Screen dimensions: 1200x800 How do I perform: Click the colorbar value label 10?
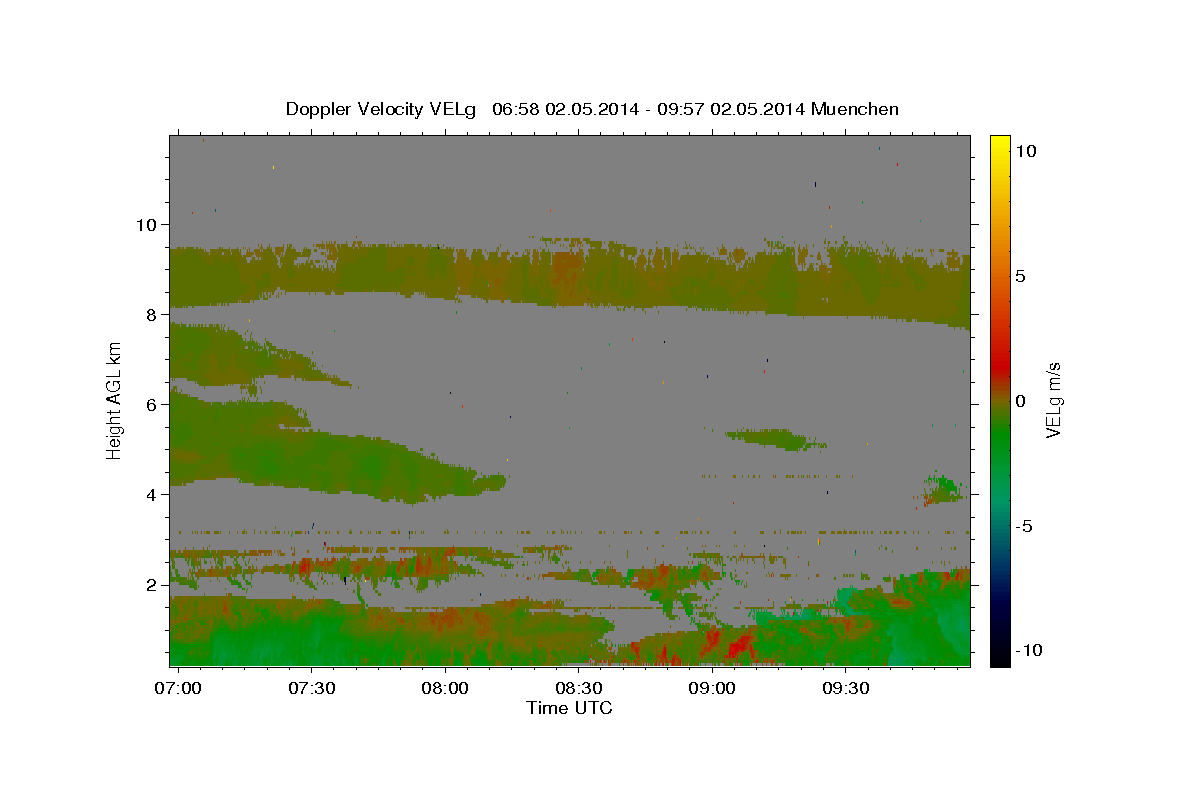(x=1026, y=151)
